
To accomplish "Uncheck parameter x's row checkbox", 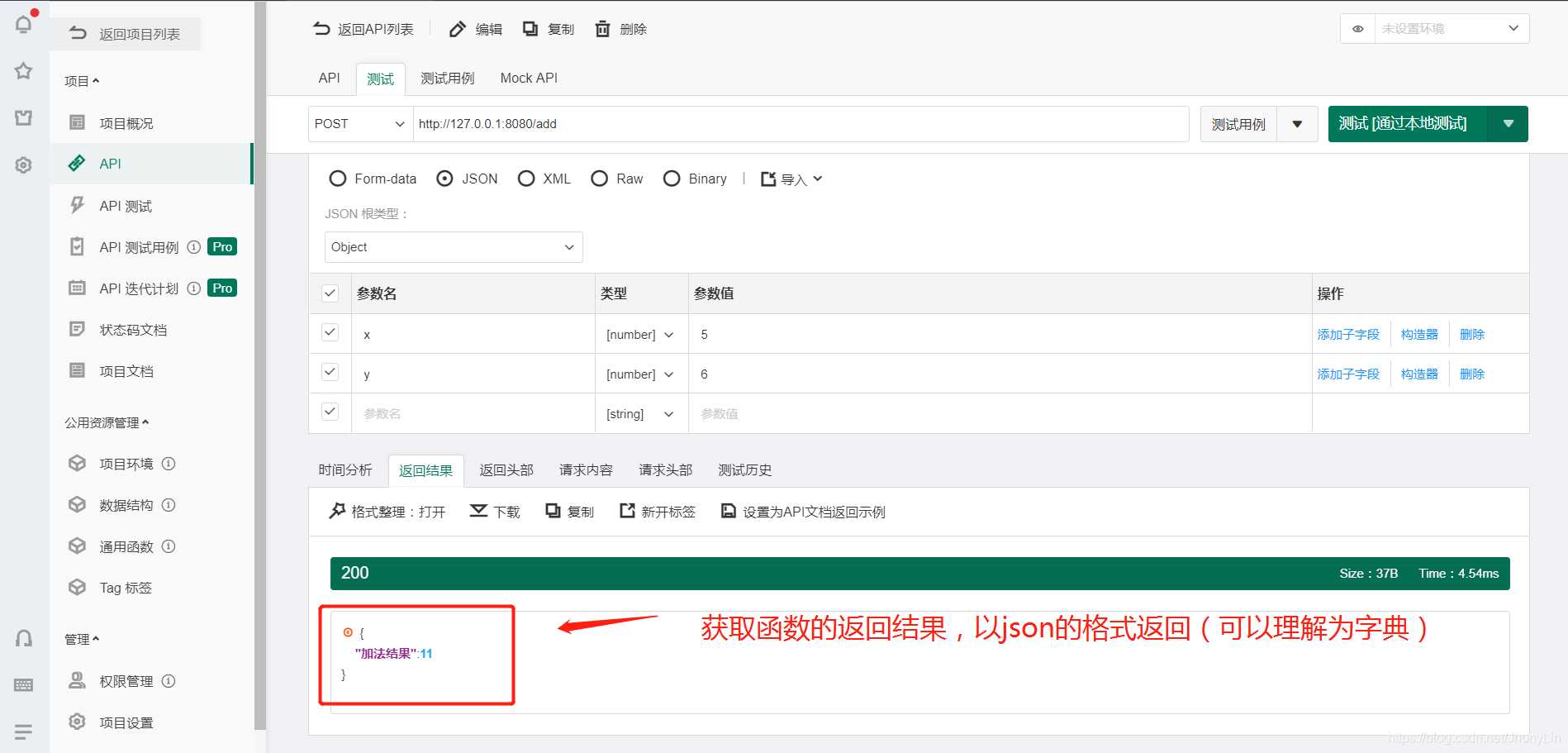I will pyautogui.click(x=330, y=331).
